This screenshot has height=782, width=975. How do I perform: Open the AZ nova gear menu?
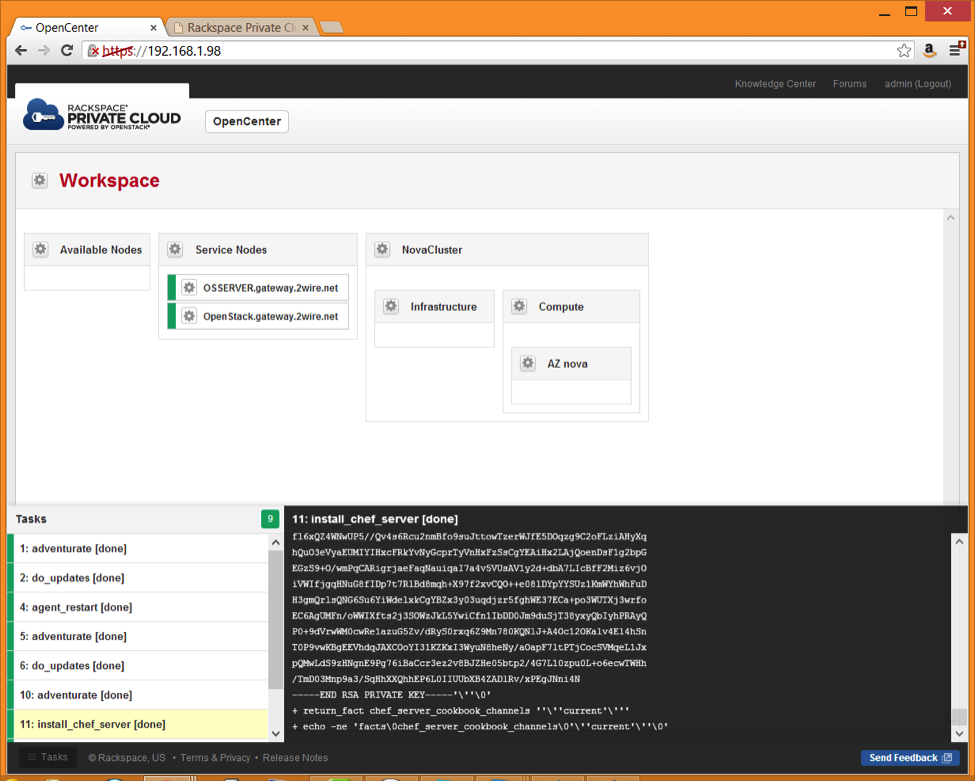coord(528,363)
